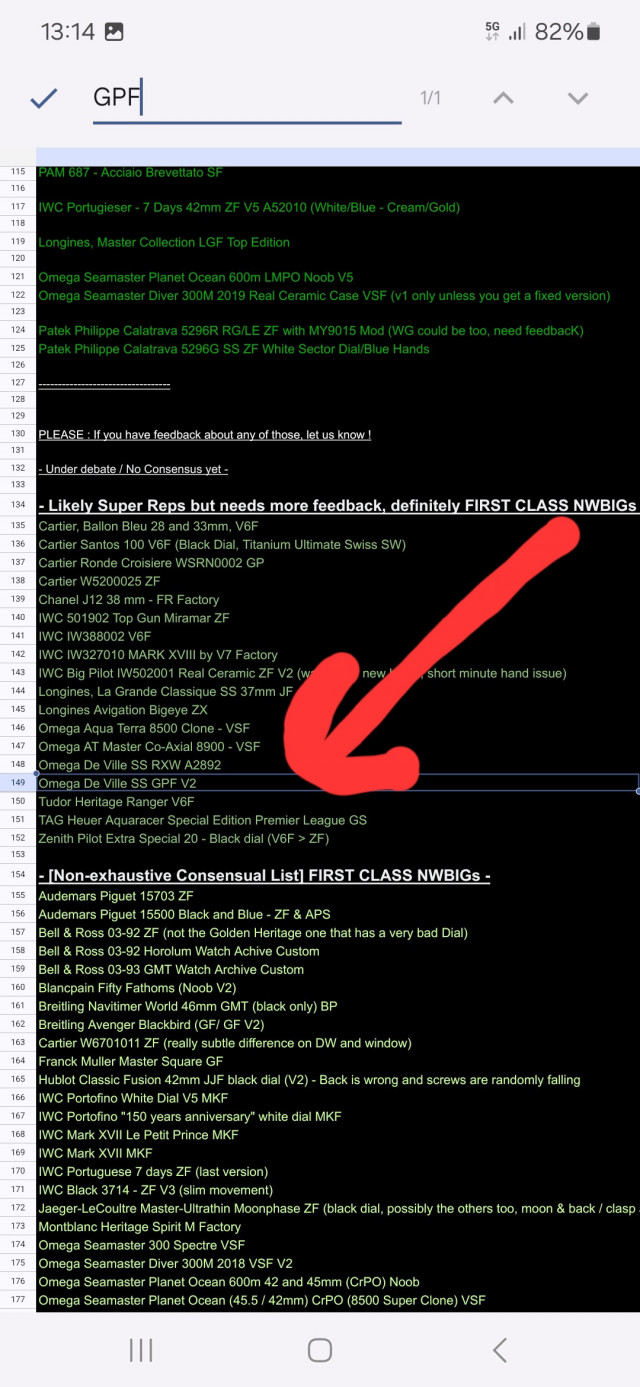Select row header 134
640x1387 pixels.
[x=18, y=506]
